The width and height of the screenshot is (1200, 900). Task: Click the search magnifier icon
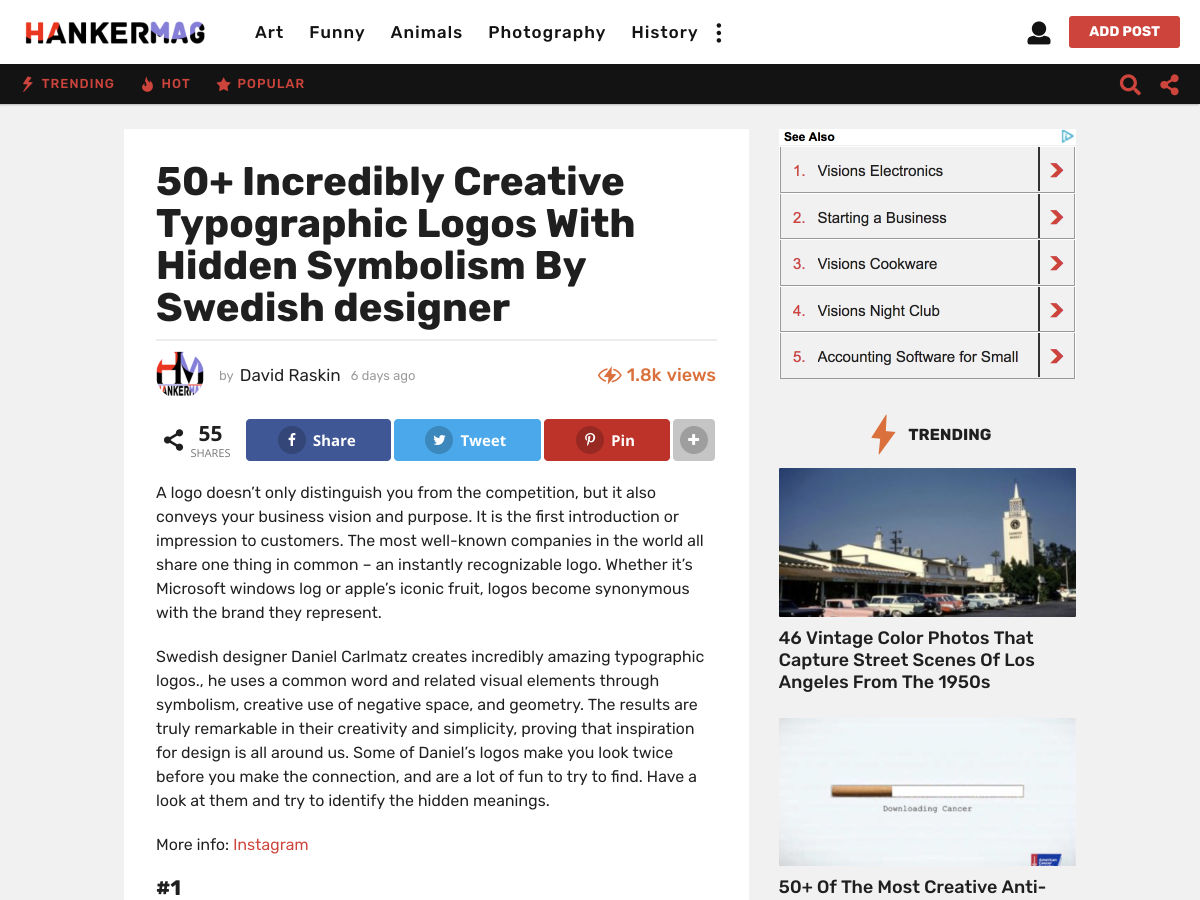(x=1130, y=85)
